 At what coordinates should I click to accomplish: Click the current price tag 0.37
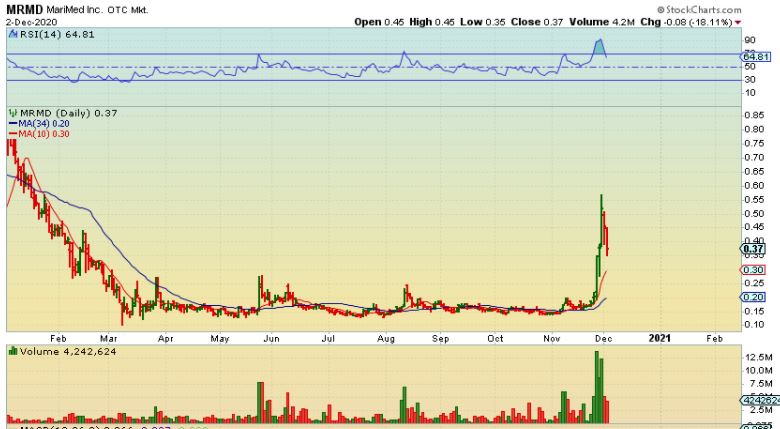point(754,249)
